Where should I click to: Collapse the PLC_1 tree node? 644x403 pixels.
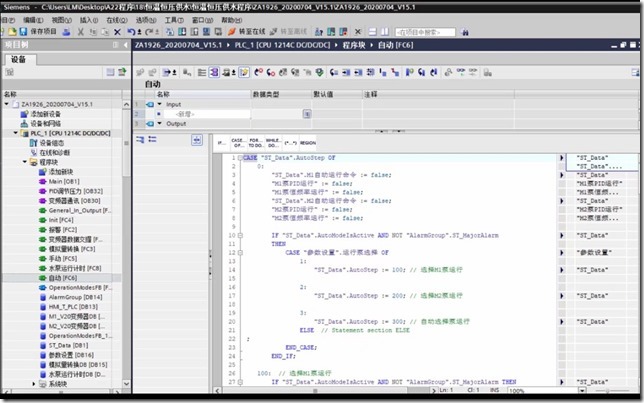point(16,133)
